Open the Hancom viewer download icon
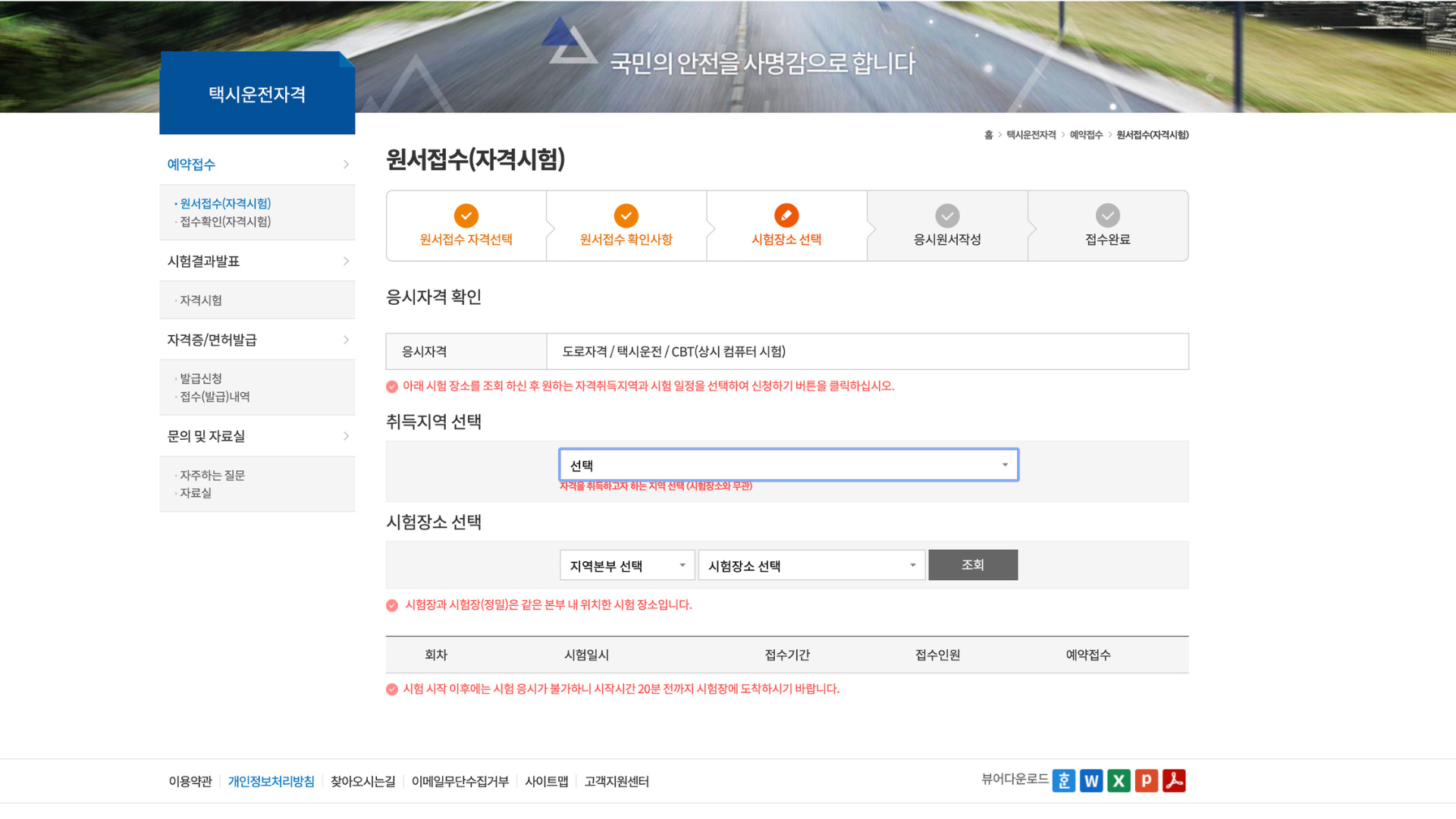This screenshot has width=1456, height=819. coord(1064,780)
